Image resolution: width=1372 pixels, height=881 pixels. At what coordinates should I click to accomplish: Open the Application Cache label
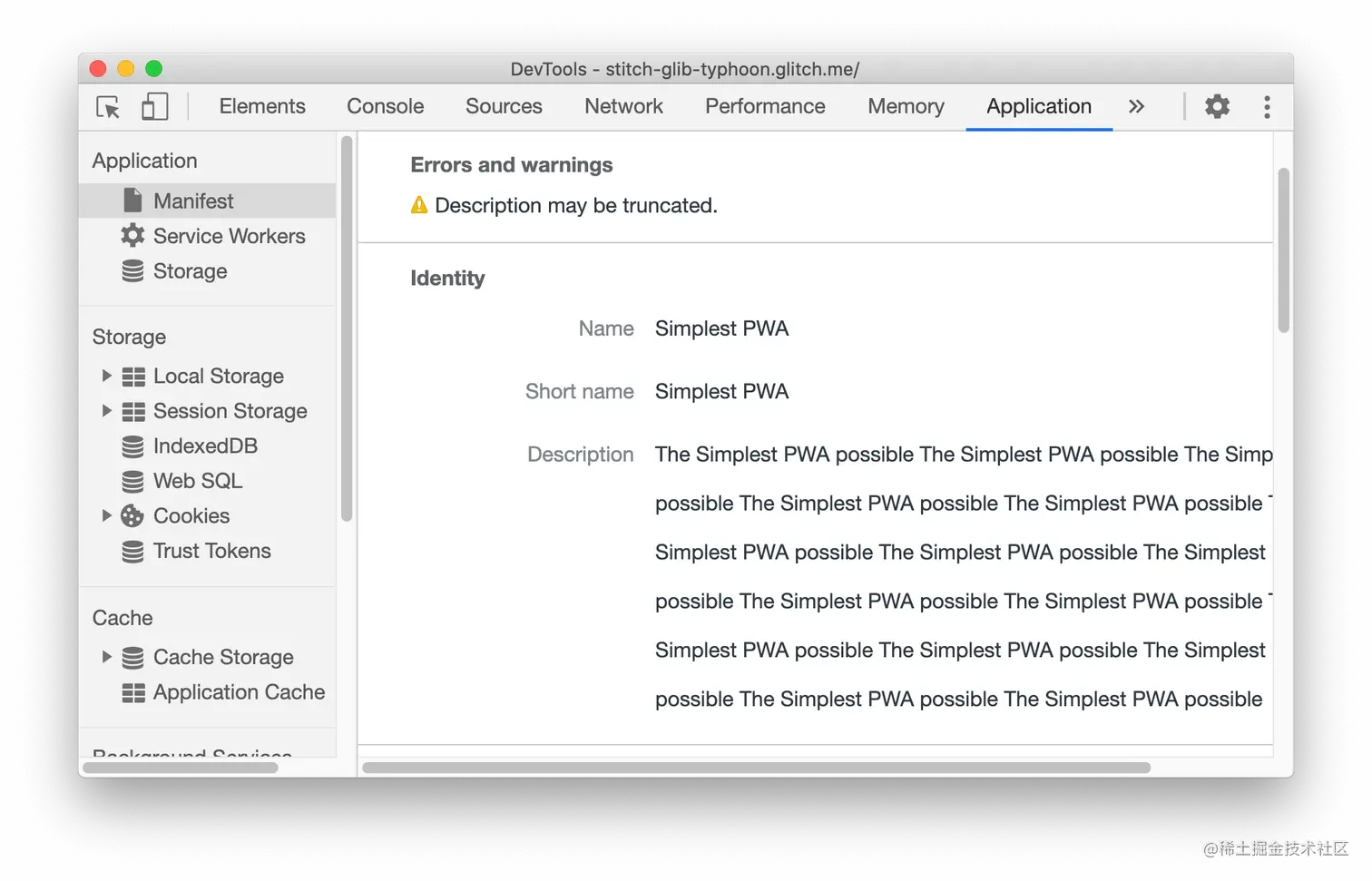point(239,692)
